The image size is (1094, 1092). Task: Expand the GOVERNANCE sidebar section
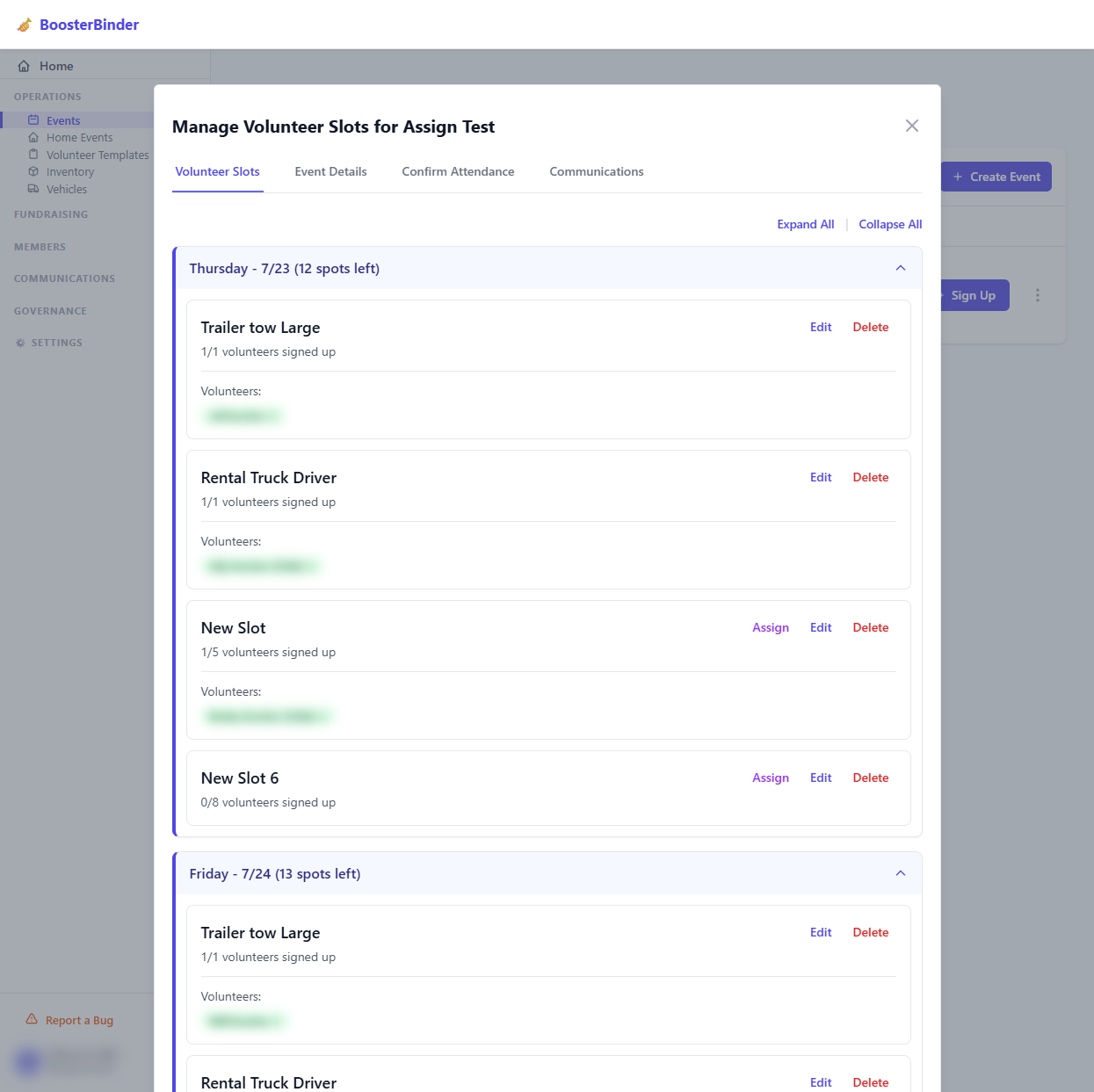tap(50, 311)
